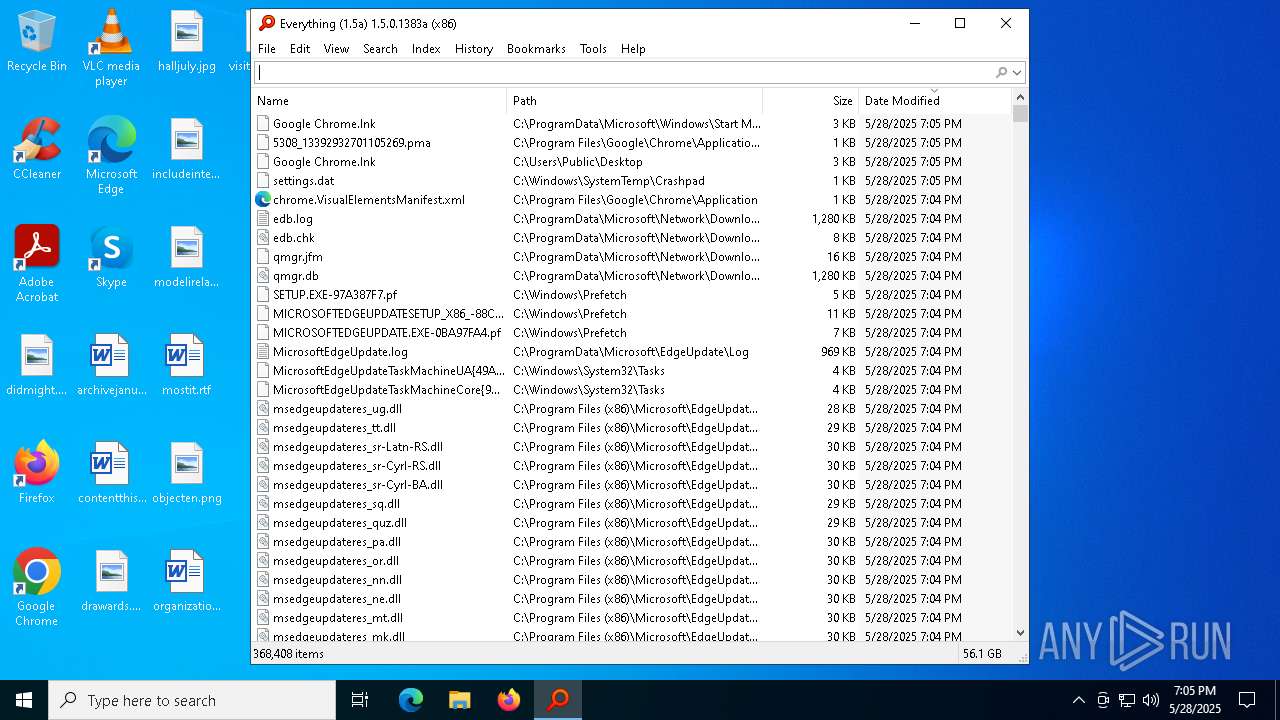Select msedgeupdateres_mt.dll in results
Image resolution: width=1280 pixels, height=720 pixels.
pyautogui.click(x=632, y=618)
